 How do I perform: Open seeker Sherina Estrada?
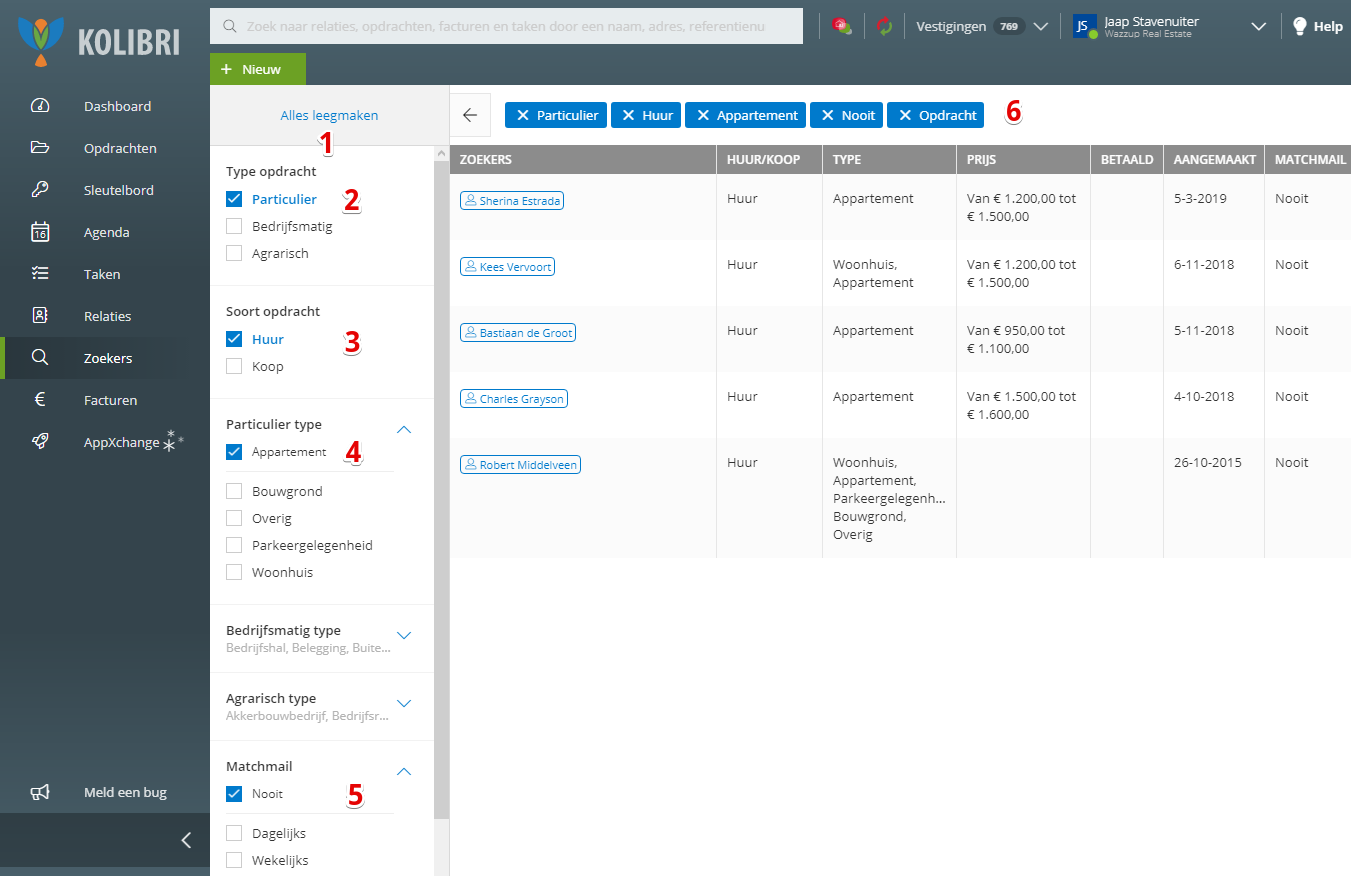point(512,201)
